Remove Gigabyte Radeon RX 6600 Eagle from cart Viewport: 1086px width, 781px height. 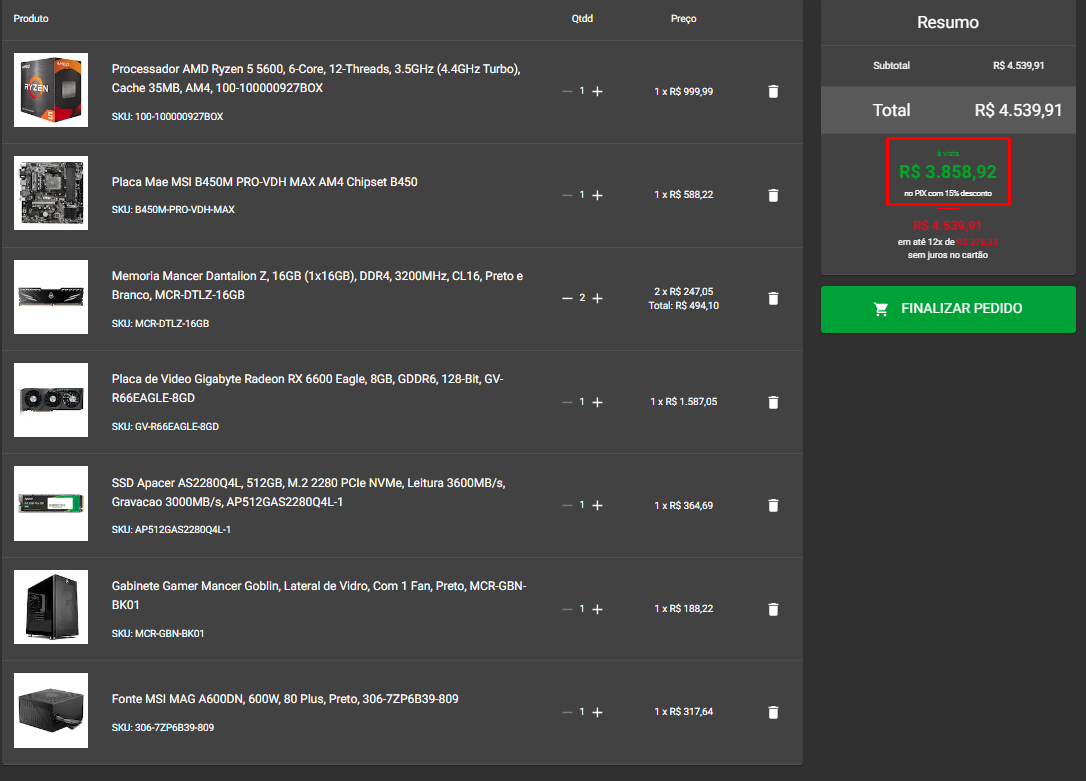click(x=773, y=402)
